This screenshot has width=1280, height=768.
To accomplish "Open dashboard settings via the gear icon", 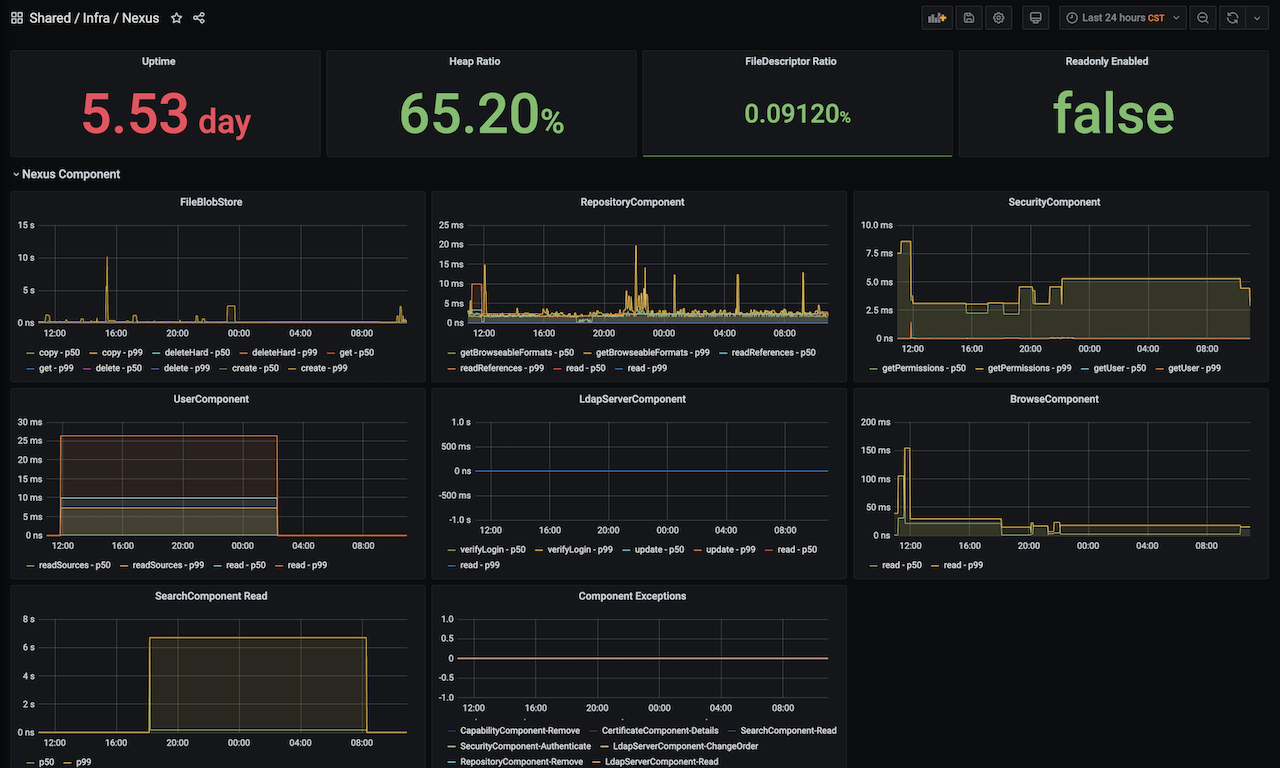I will pyautogui.click(x=998, y=18).
